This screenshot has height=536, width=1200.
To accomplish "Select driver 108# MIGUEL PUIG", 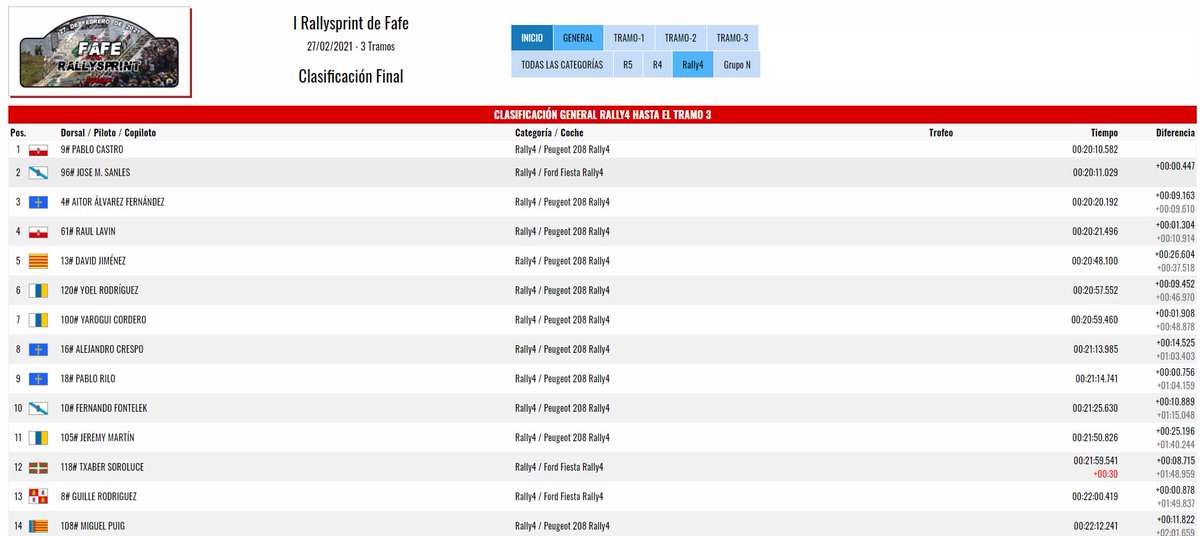I will [92, 526].
